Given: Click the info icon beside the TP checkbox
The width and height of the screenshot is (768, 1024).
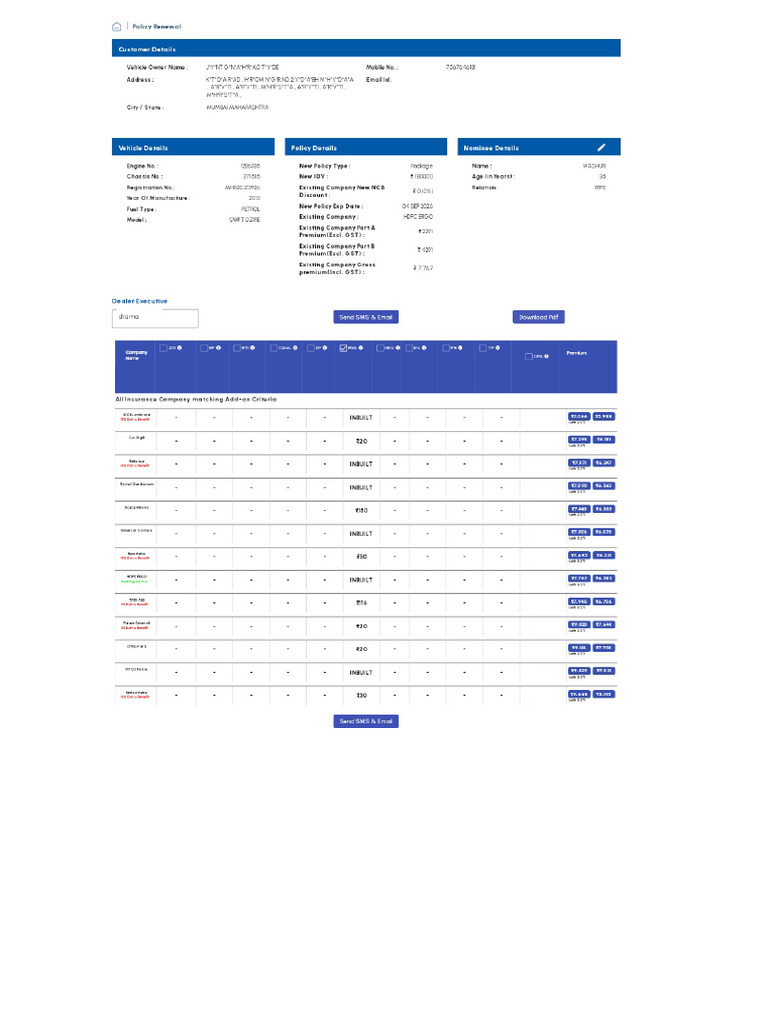Looking at the screenshot, I should [497, 347].
